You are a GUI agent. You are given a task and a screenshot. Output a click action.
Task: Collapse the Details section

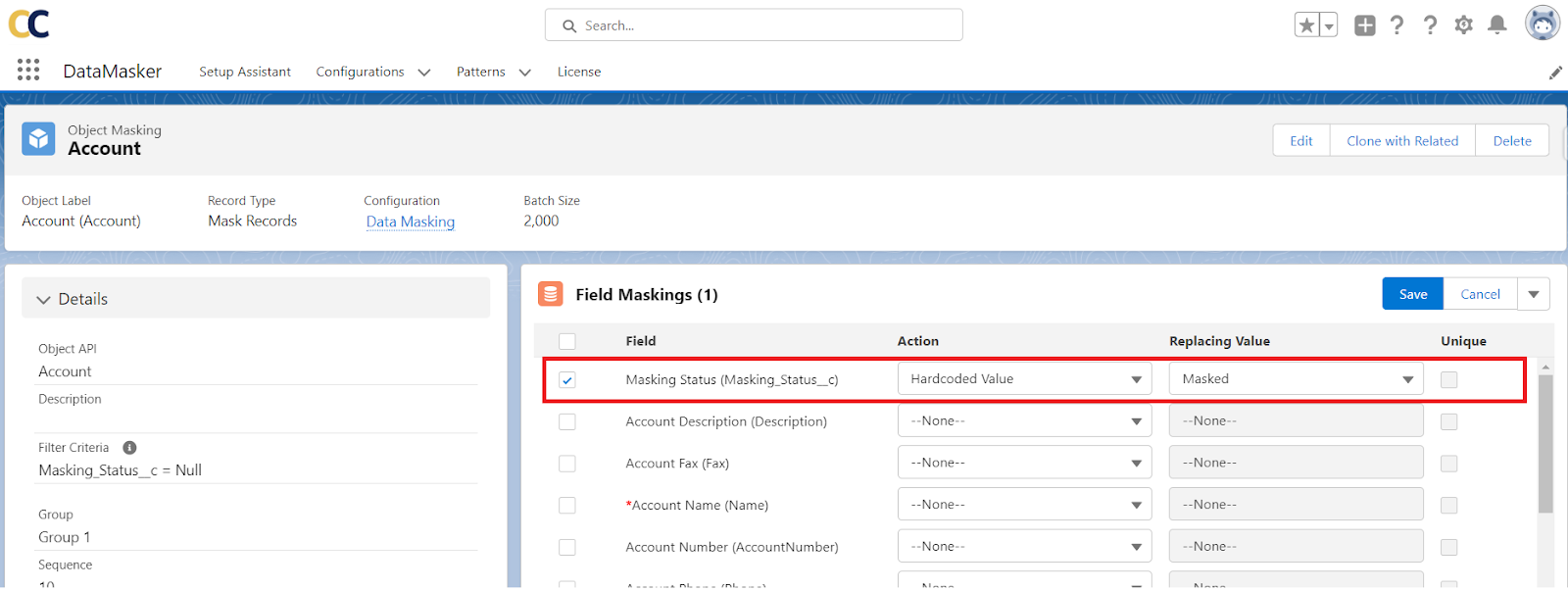click(x=44, y=300)
